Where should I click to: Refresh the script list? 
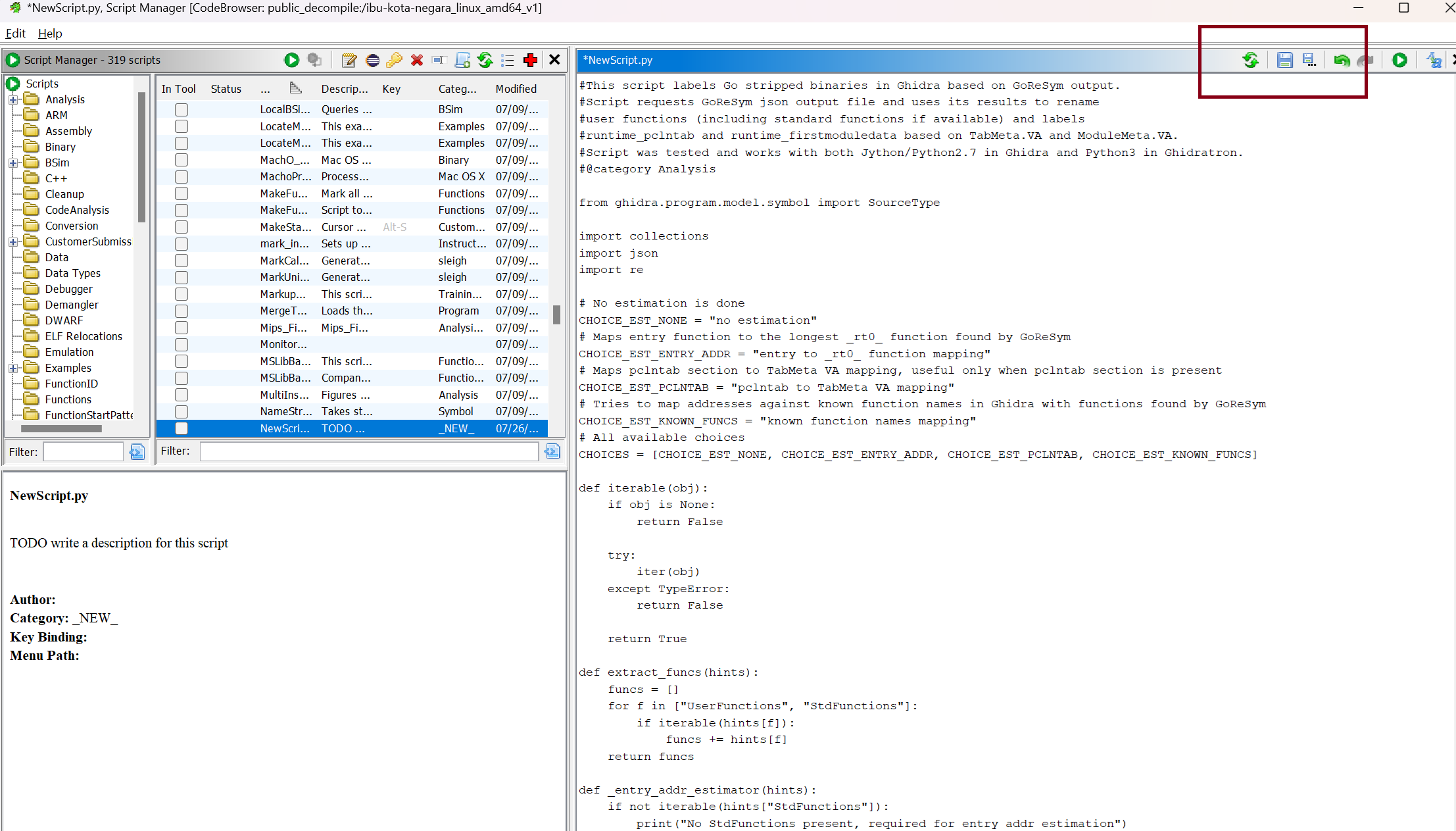(x=485, y=60)
